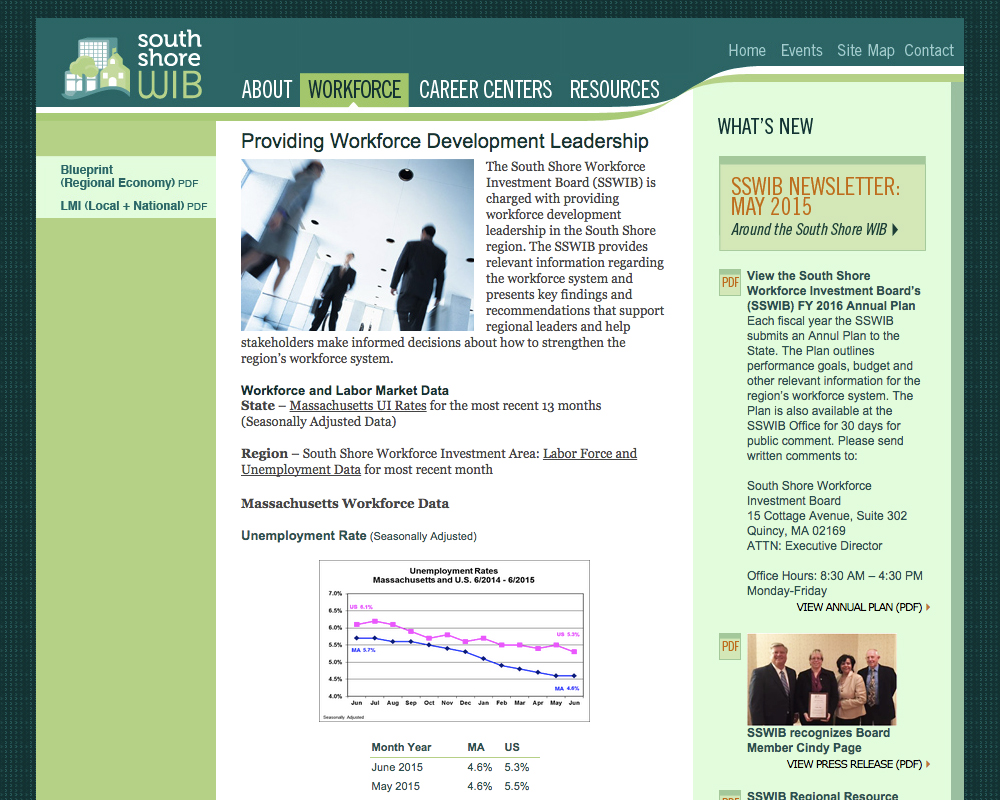Click the Unemployment Rate (Seasonally Adjusted) heading
The height and width of the screenshot is (800, 1000).
pyautogui.click(x=358, y=536)
